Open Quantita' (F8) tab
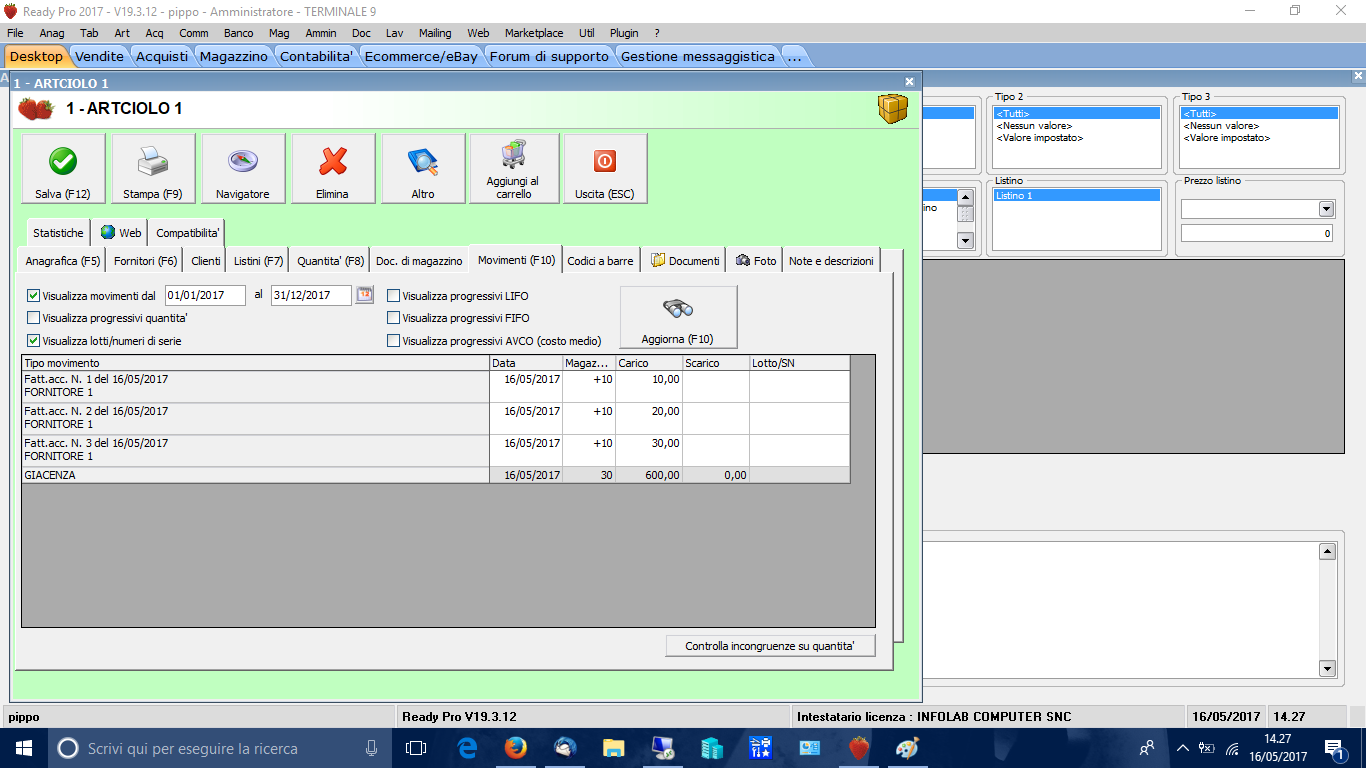Viewport: 1366px width, 768px height. pos(331,261)
